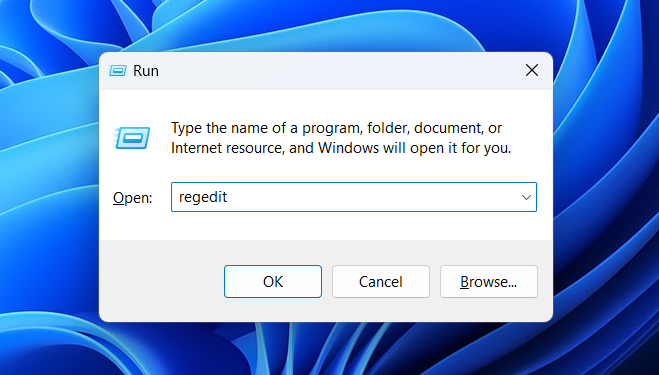Click the Run icon in the title bar
659x375 pixels.
pos(118,71)
